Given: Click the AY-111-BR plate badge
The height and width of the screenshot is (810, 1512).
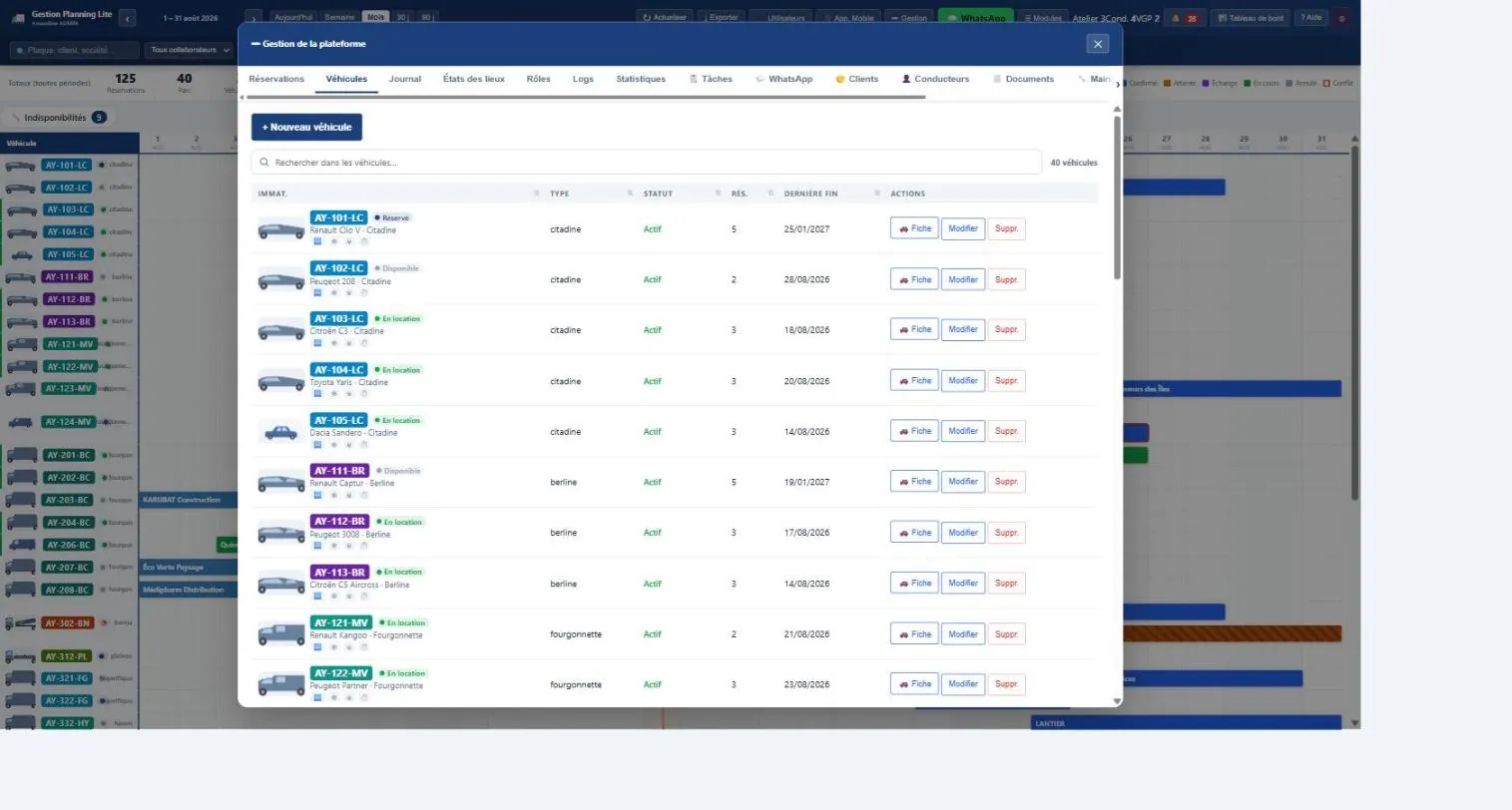Looking at the screenshot, I should (339, 471).
